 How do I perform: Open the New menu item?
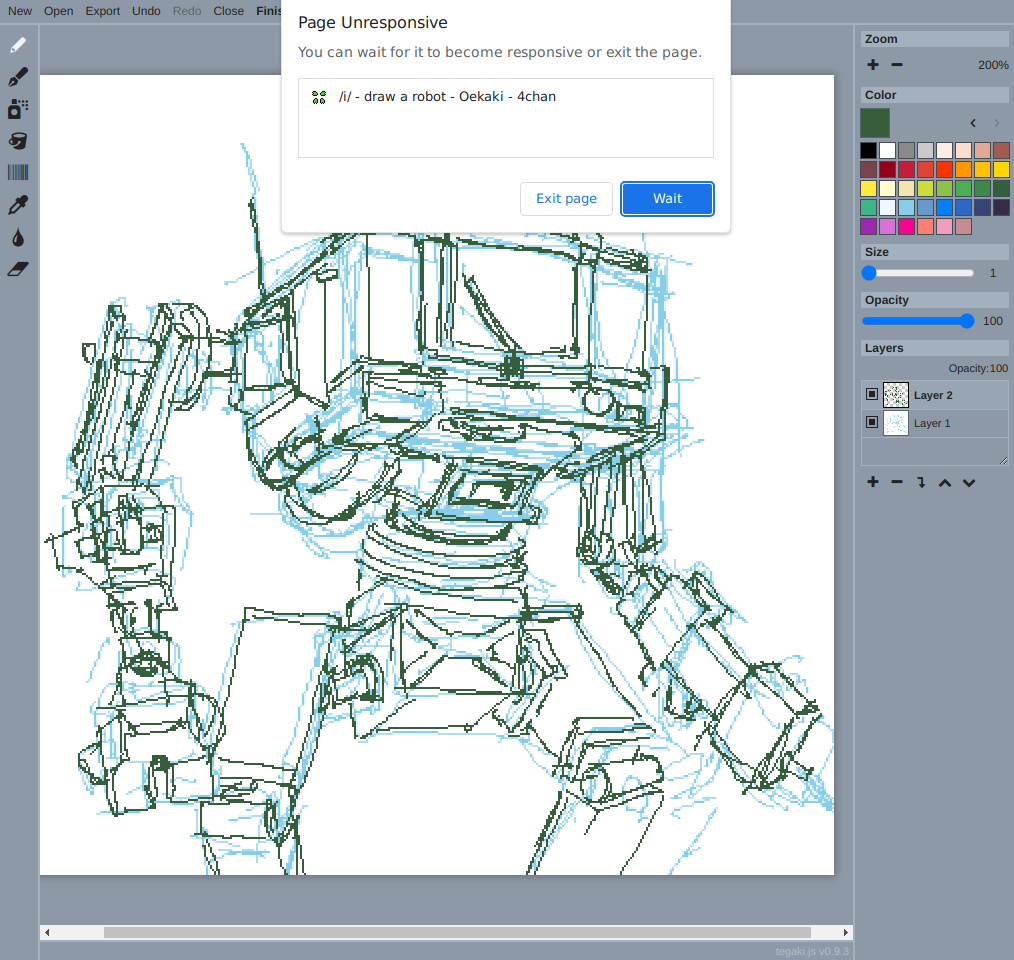point(20,11)
